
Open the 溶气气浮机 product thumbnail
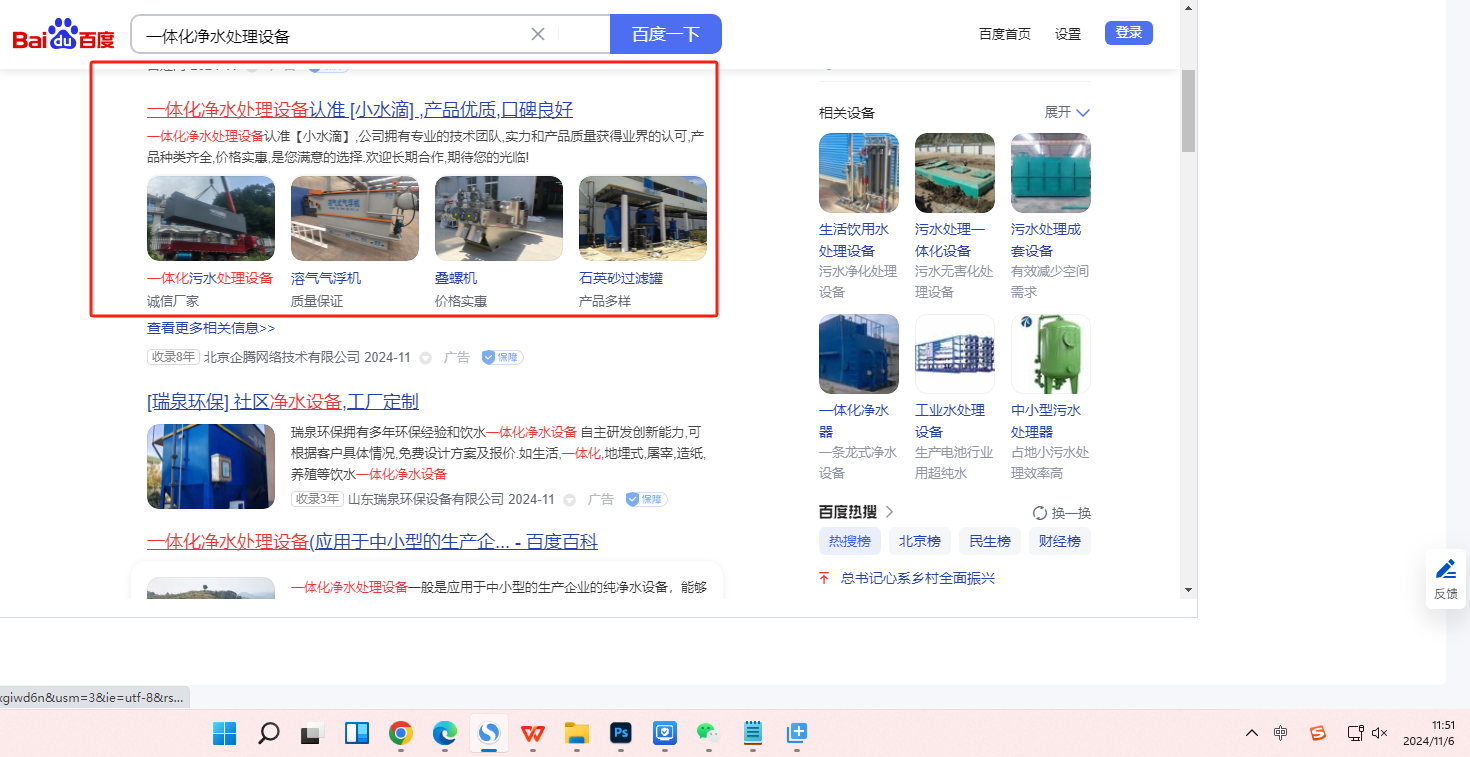[354, 219]
